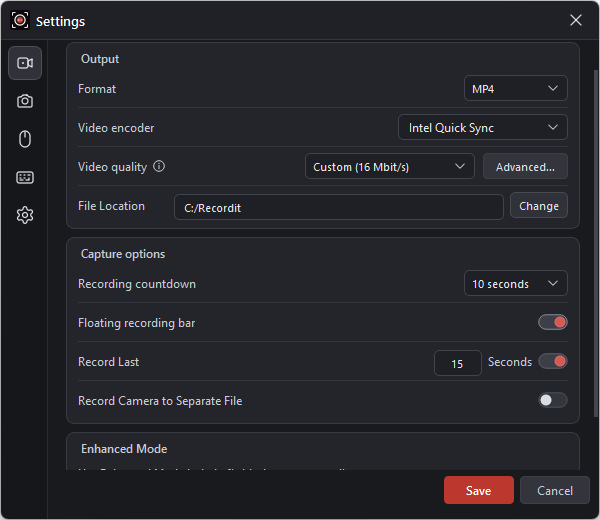Viewport: 600px width, 520px height.
Task: Open the Video quality dropdown
Action: click(390, 166)
